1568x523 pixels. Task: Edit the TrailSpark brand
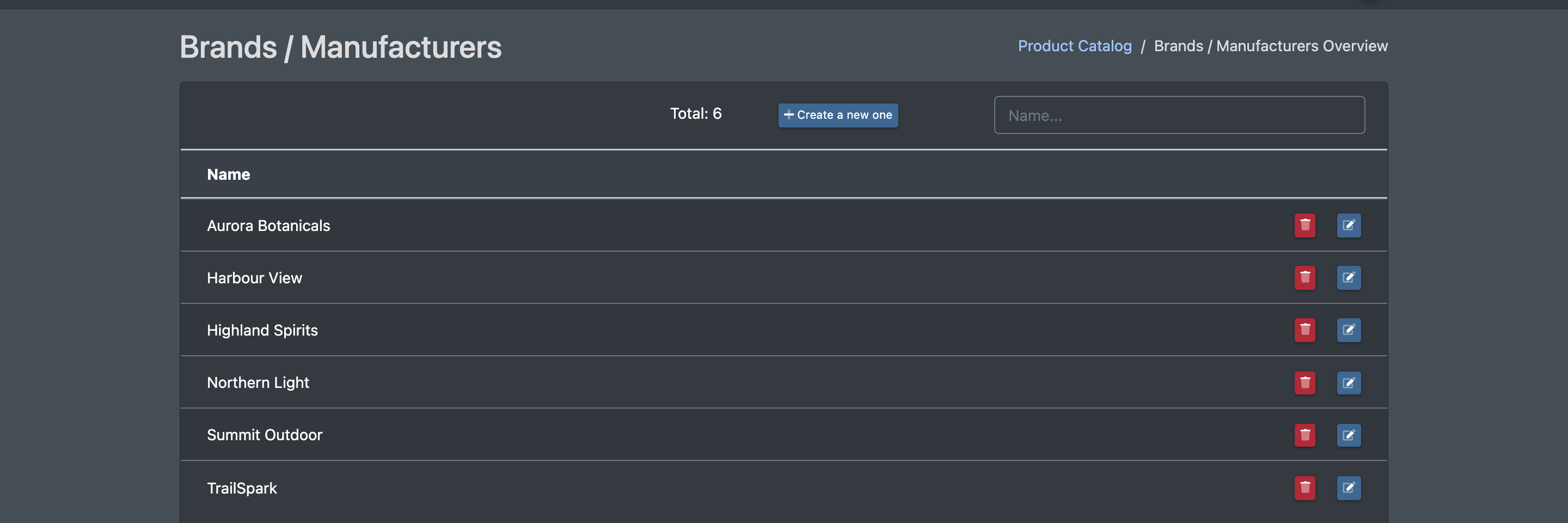pos(1348,488)
